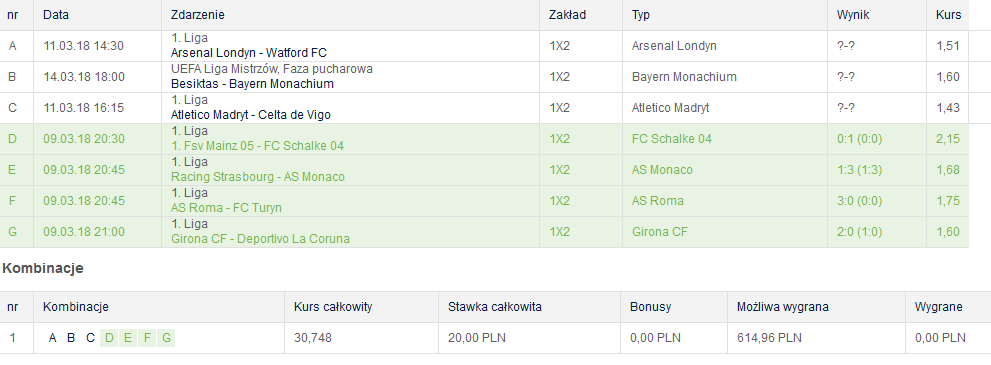Click the Data column header
This screenshot has width=991, height=365.
coord(56,15)
